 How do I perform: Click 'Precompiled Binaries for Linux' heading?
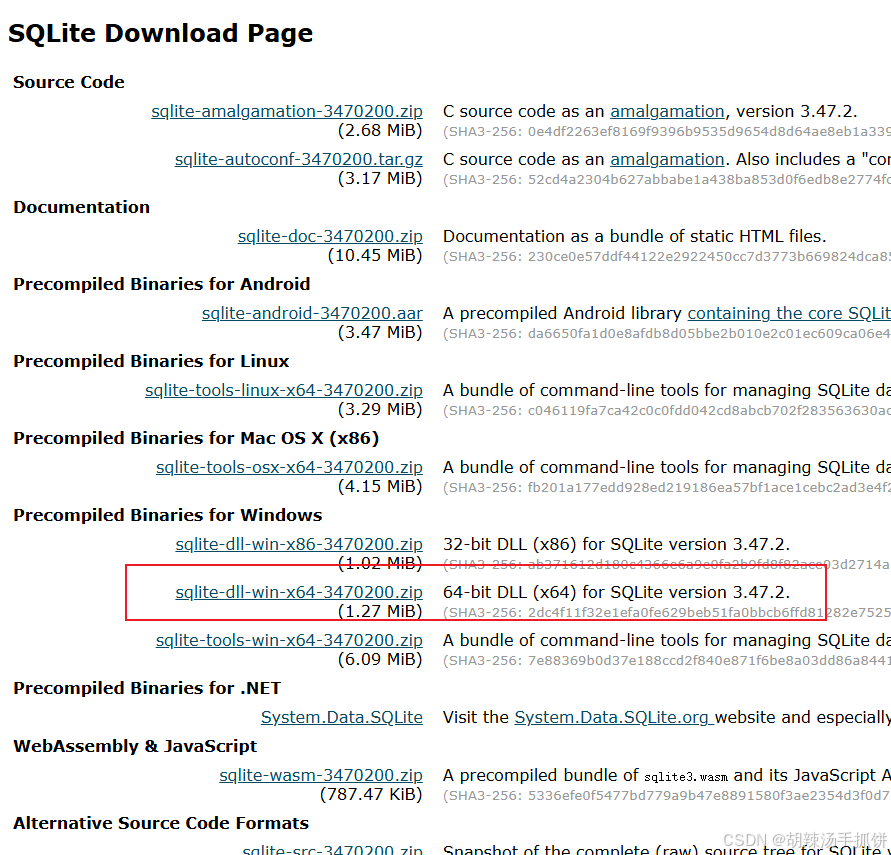coord(151,361)
